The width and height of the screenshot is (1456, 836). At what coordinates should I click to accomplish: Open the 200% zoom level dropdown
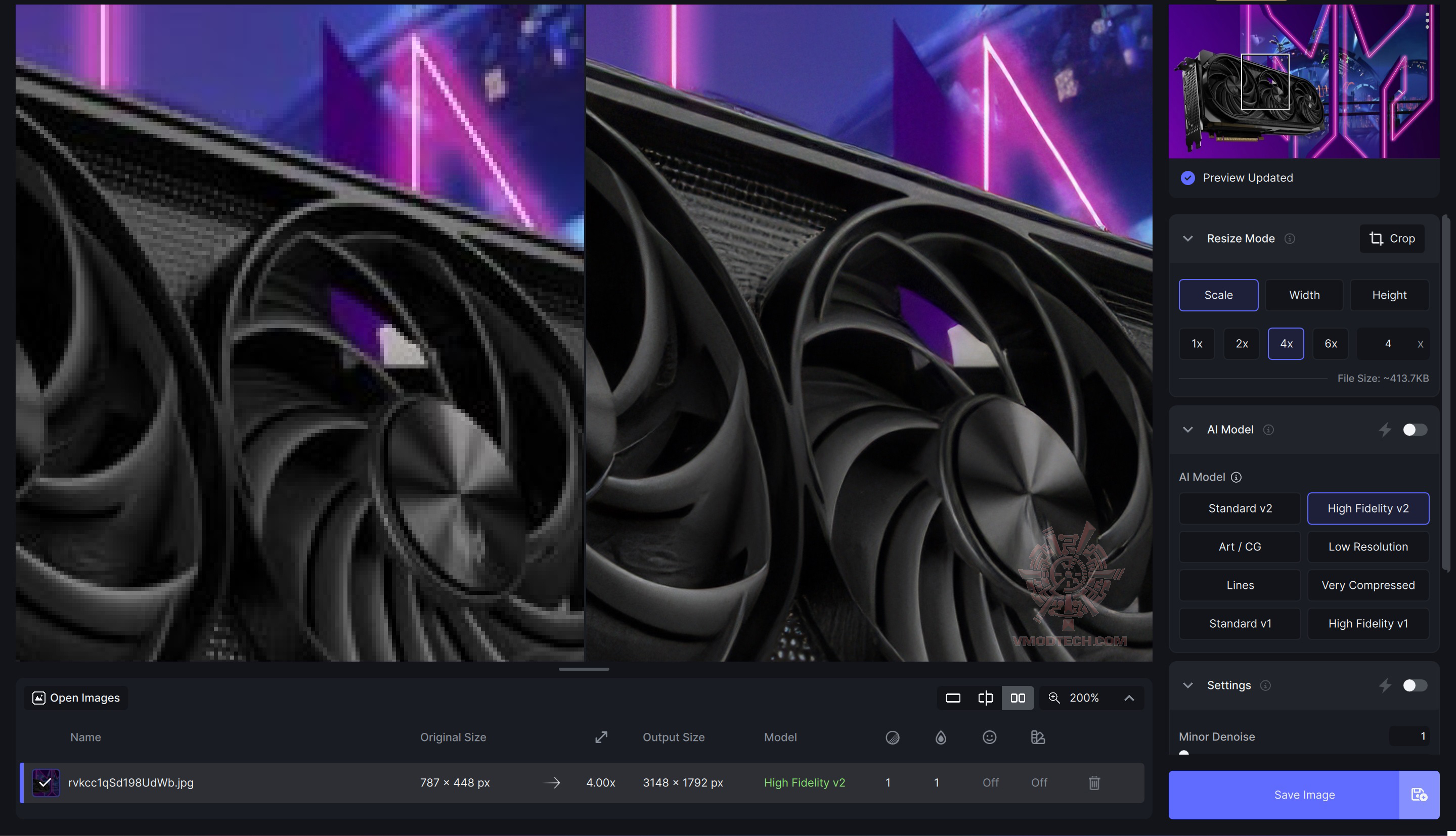pos(1129,698)
